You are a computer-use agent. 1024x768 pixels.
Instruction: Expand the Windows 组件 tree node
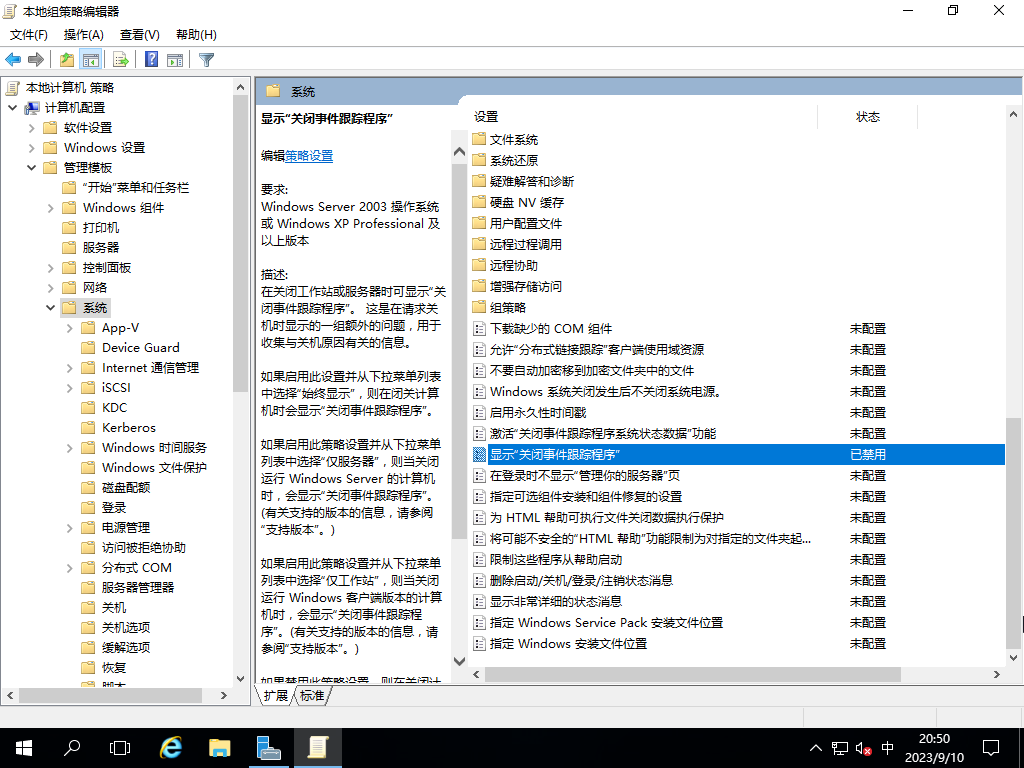point(50,208)
